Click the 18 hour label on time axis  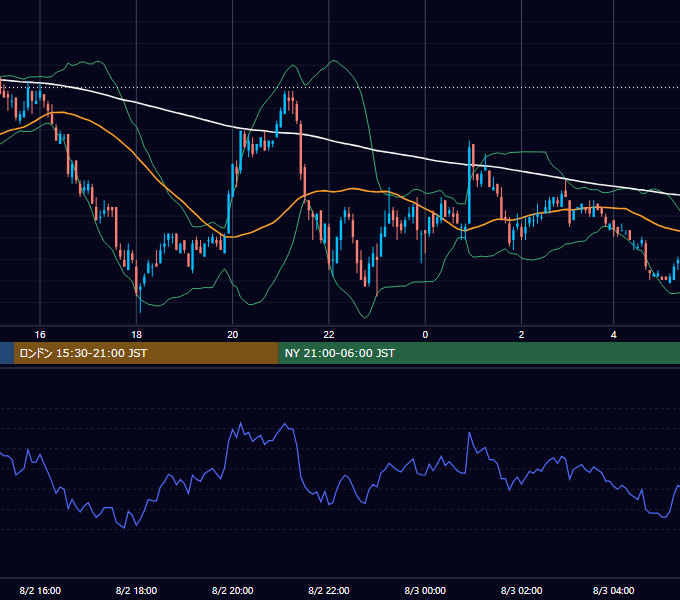tap(136, 334)
